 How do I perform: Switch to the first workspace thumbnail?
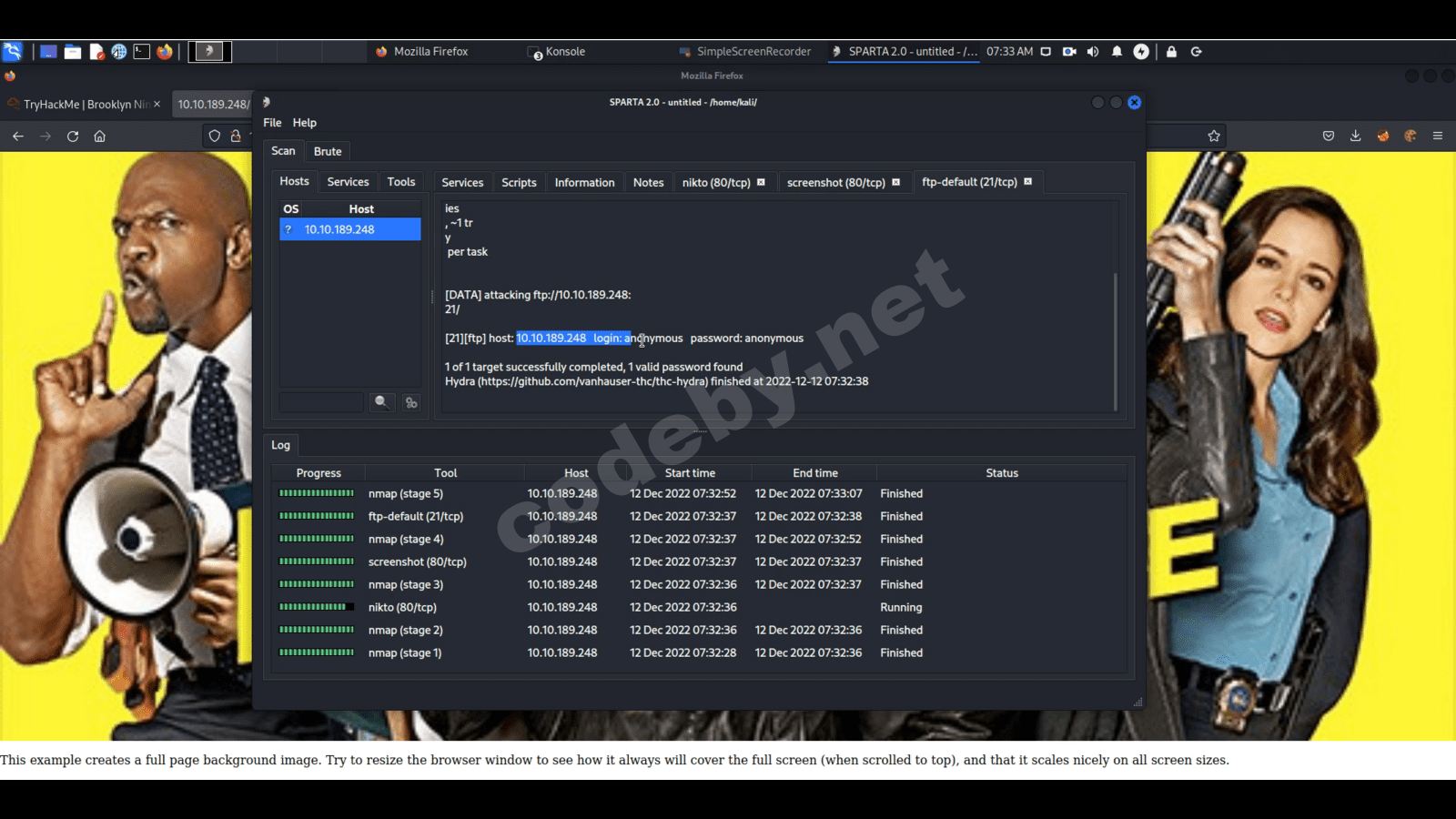tap(210, 52)
